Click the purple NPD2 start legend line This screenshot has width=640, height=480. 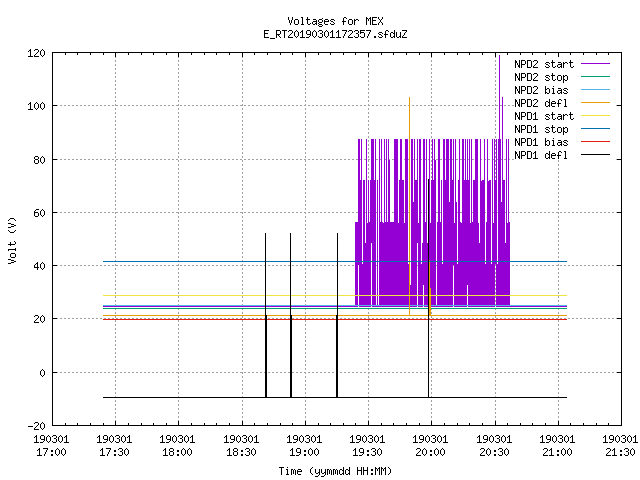pos(595,64)
